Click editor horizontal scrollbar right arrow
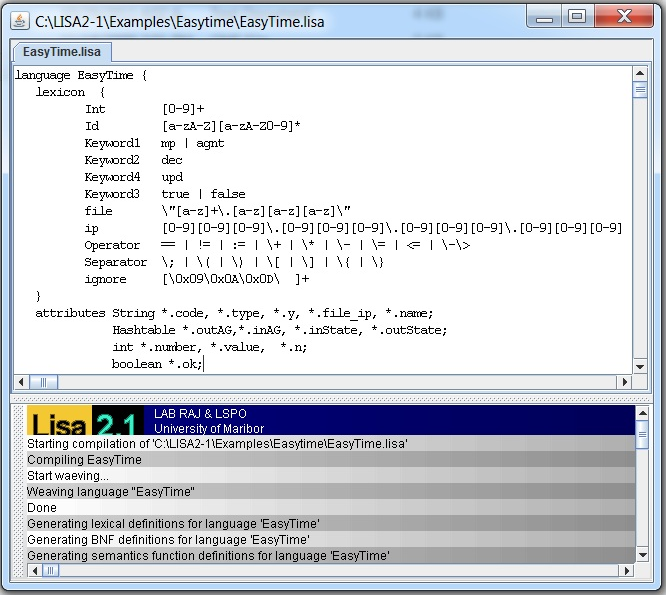 click(x=624, y=382)
